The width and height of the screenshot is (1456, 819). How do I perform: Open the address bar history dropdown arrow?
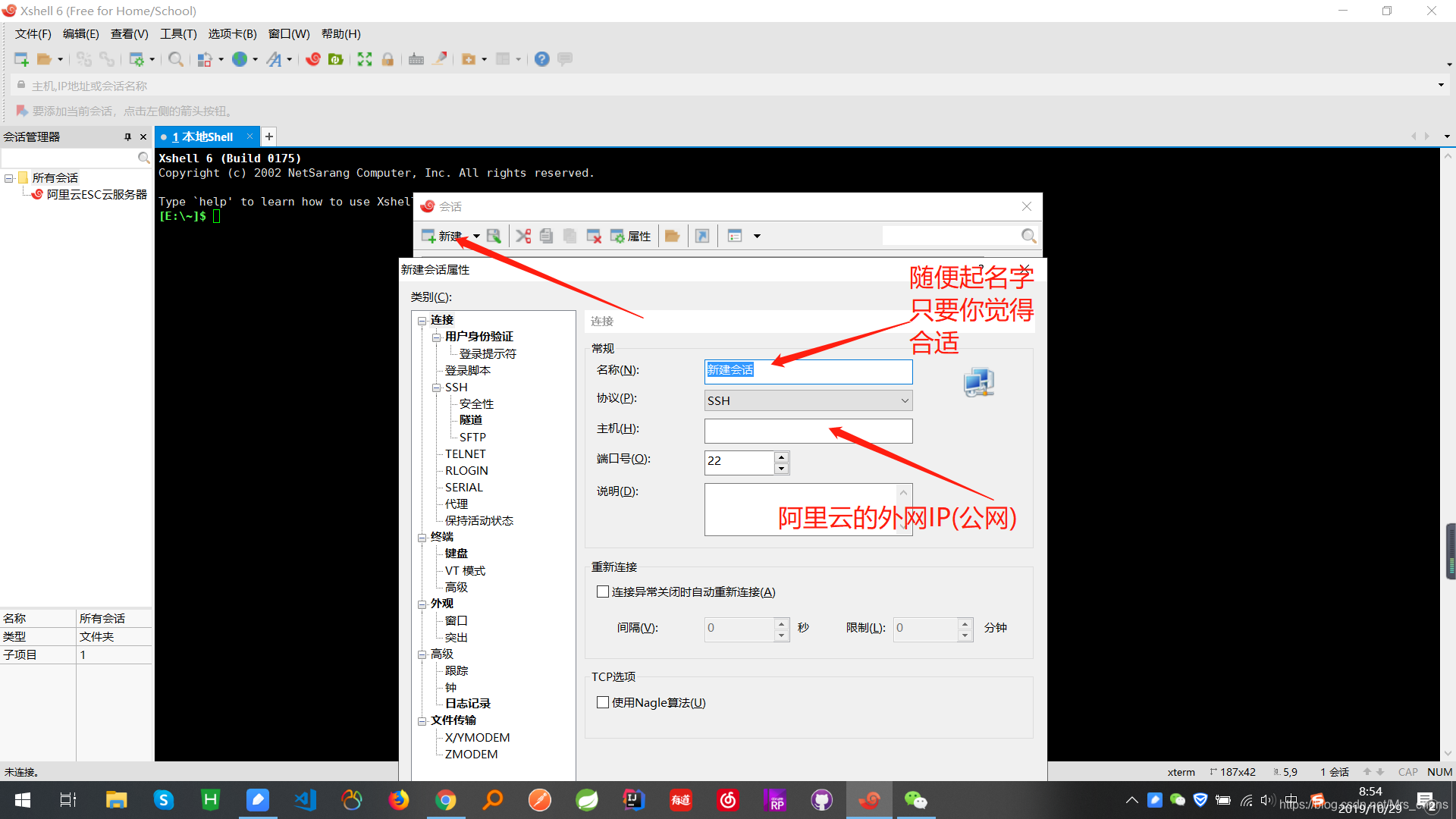pyautogui.click(x=1441, y=85)
